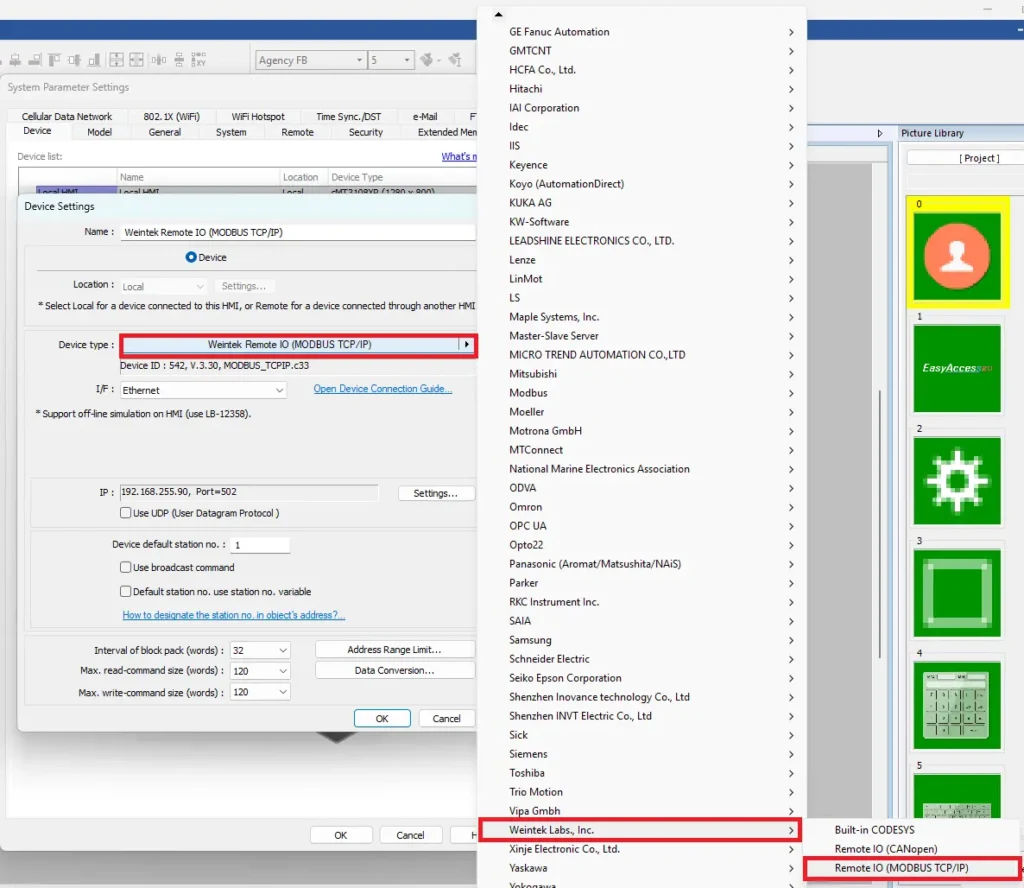Enable Use UDP (User Datagram Protocol) checkbox
1024x888 pixels.
pyautogui.click(x=125, y=513)
